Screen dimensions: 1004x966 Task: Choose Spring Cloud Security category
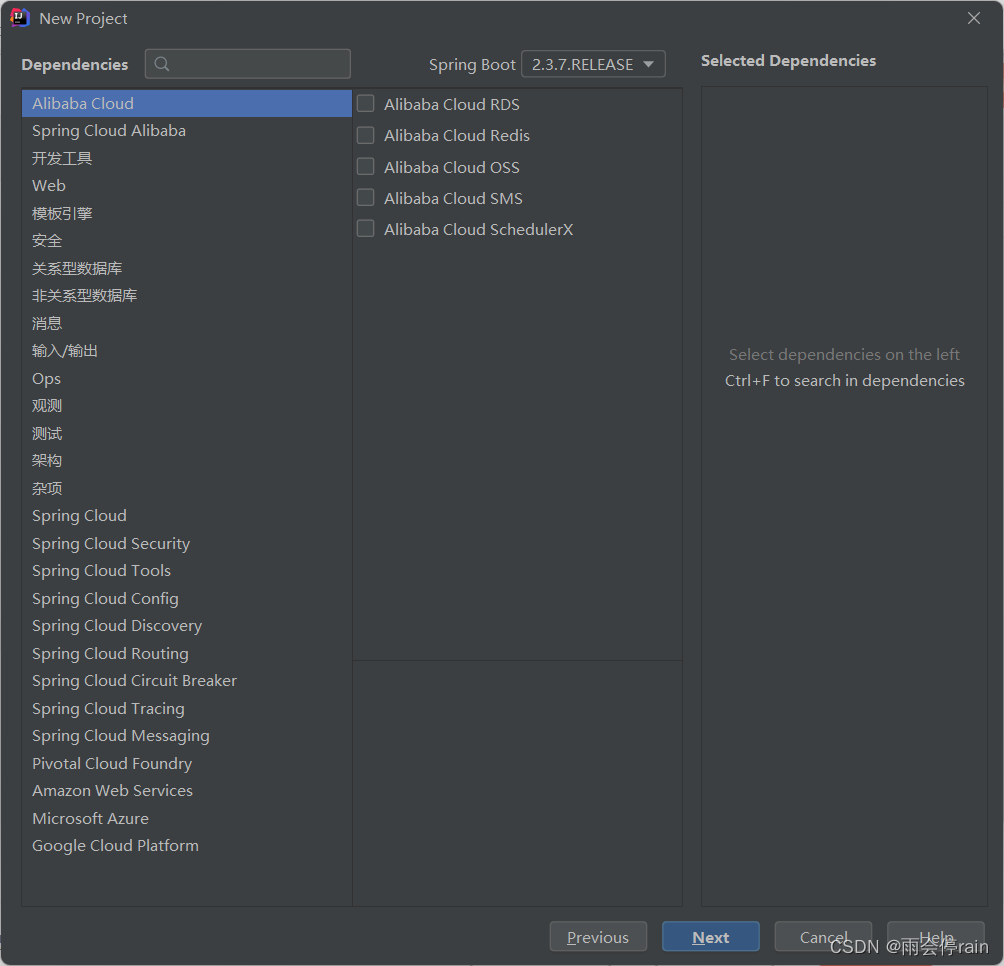click(x=186, y=543)
